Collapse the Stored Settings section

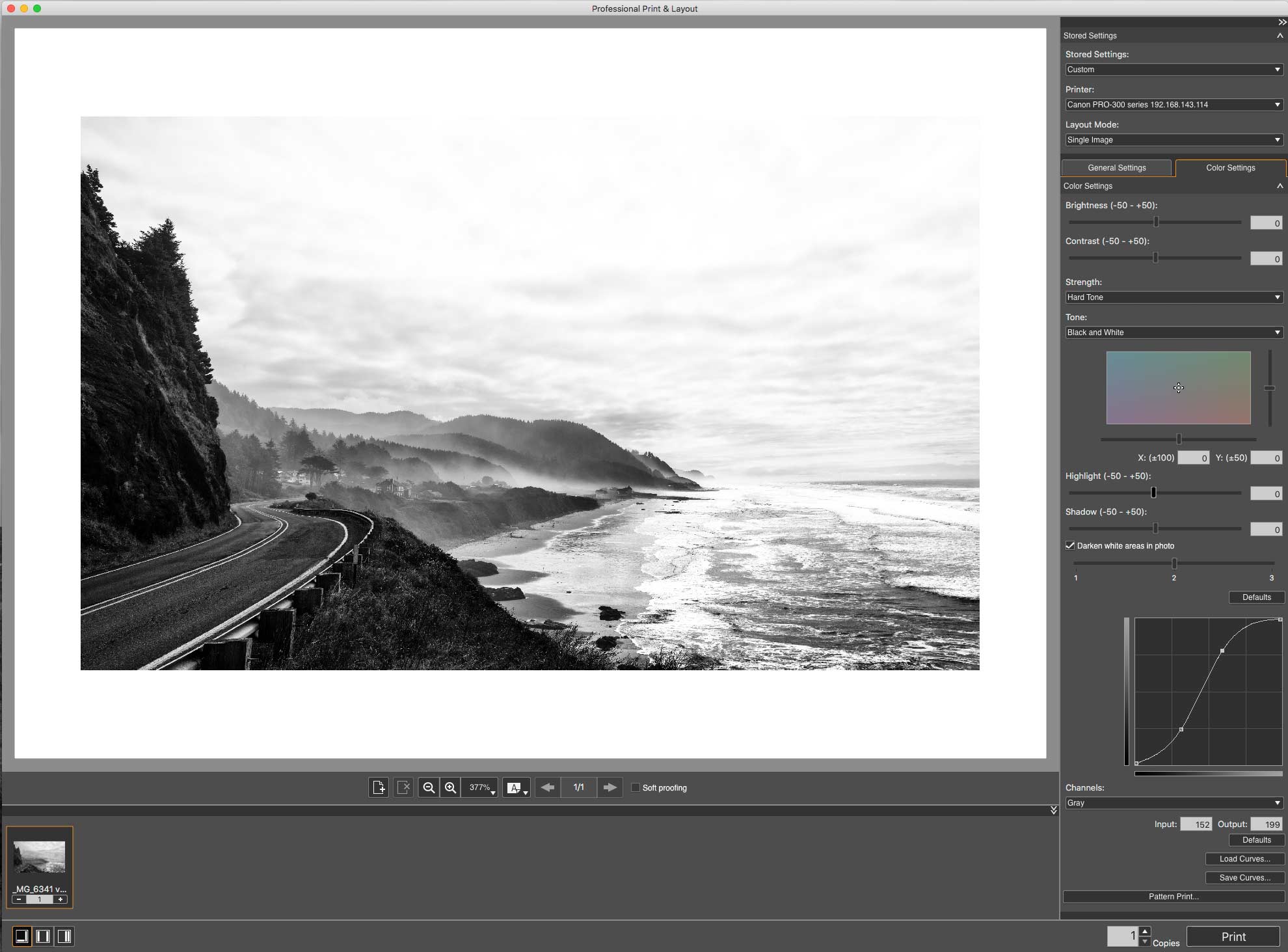[1280, 36]
